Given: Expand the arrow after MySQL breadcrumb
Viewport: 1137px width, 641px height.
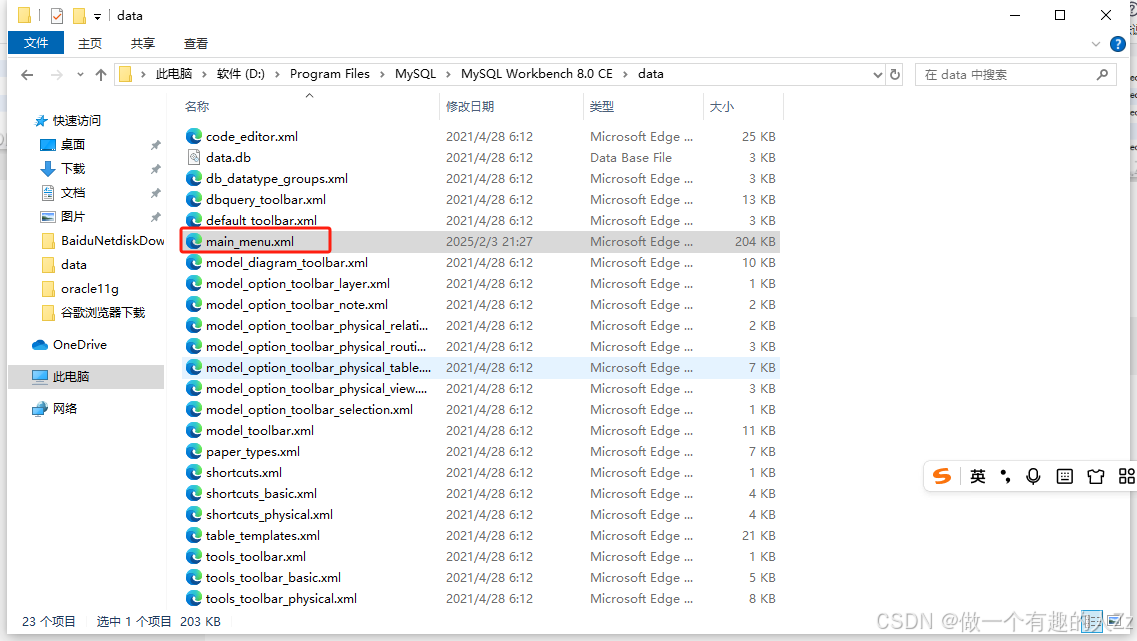Looking at the screenshot, I should point(449,74).
